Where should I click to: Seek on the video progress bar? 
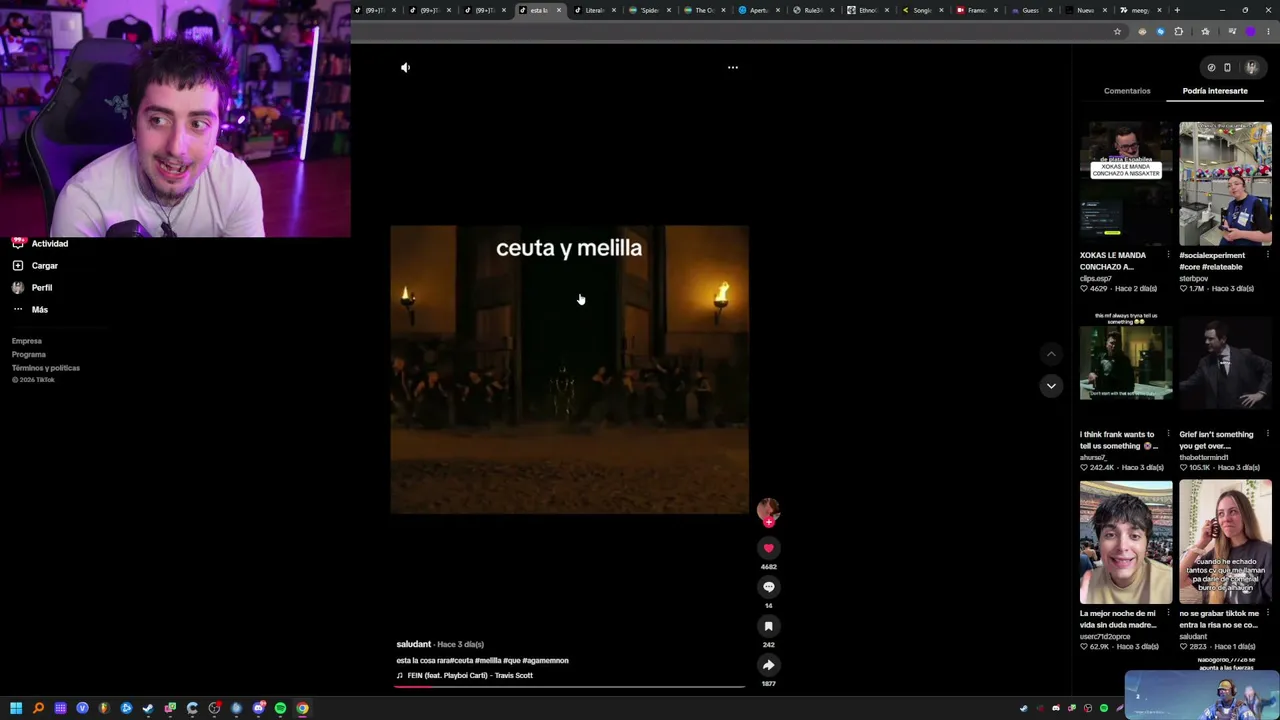(x=569, y=688)
